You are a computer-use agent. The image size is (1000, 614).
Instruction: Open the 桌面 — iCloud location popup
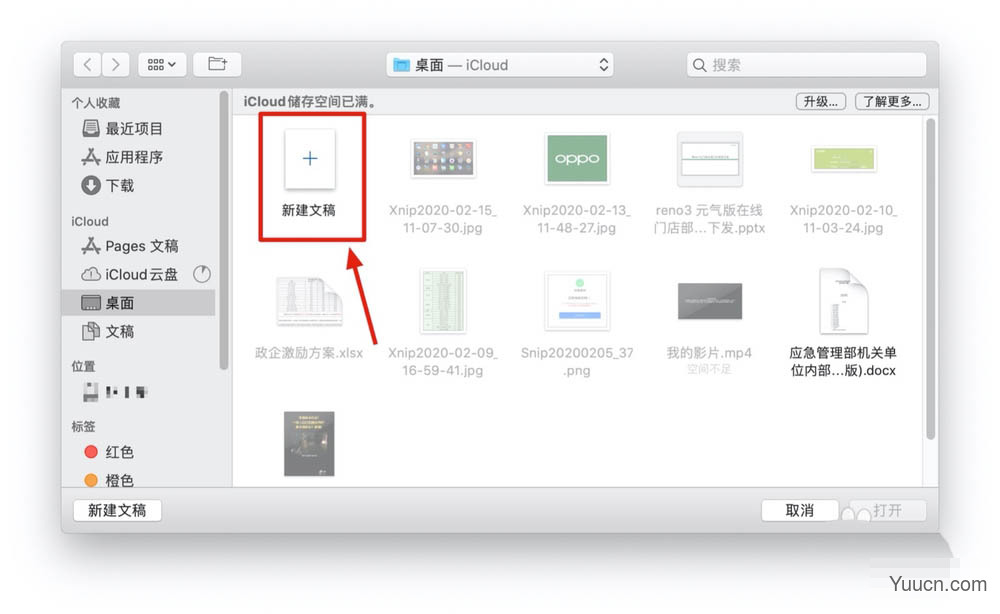pyautogui.click(x=500, y=65)
